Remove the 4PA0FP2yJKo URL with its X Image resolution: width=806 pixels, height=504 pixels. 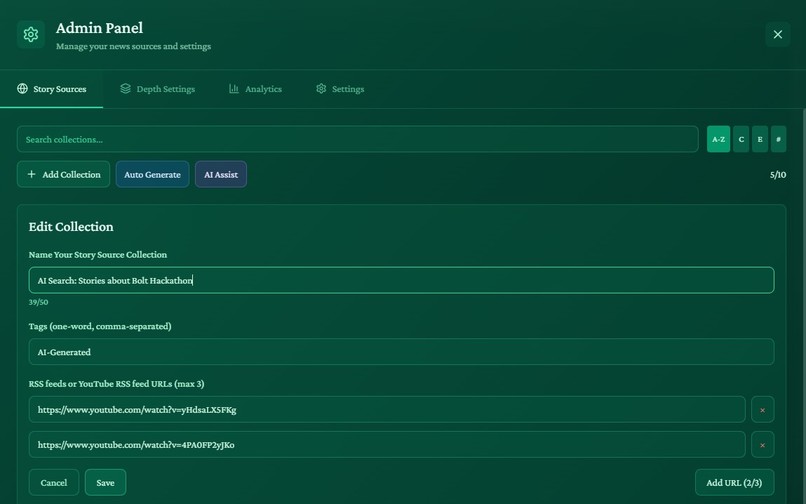[x=762, y=444]
